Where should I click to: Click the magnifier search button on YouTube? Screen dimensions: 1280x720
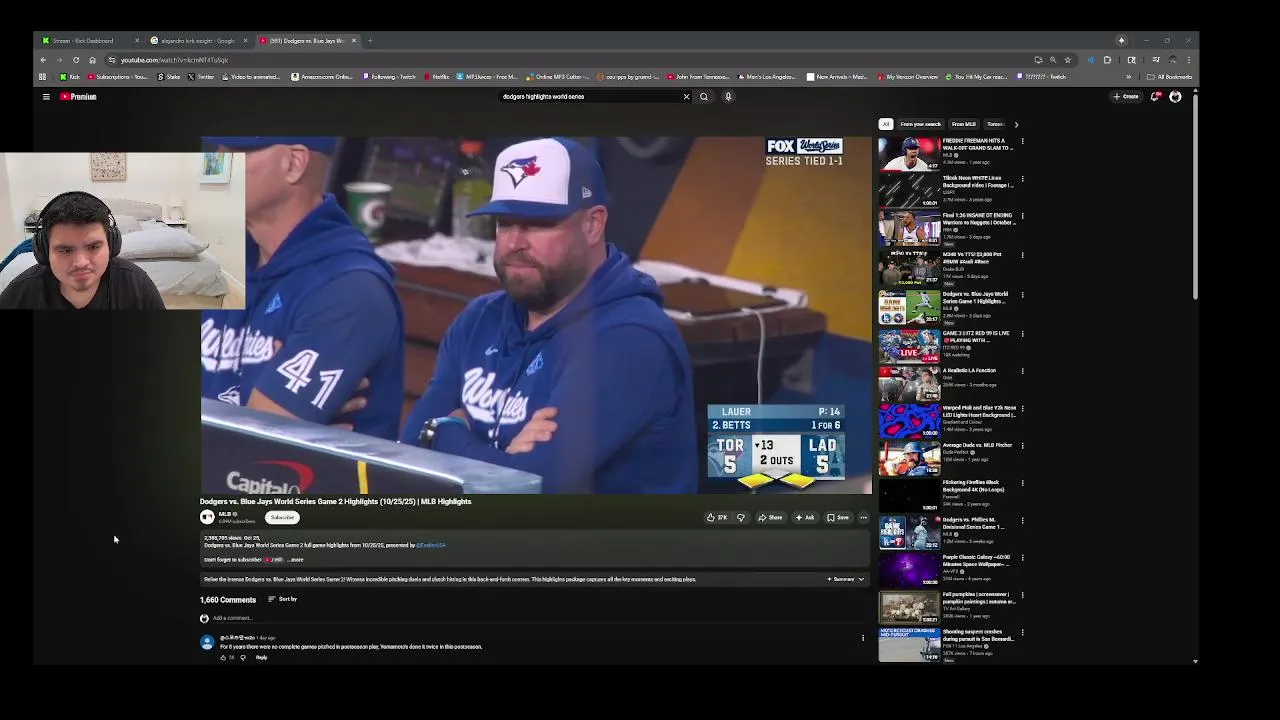[704, 97]
